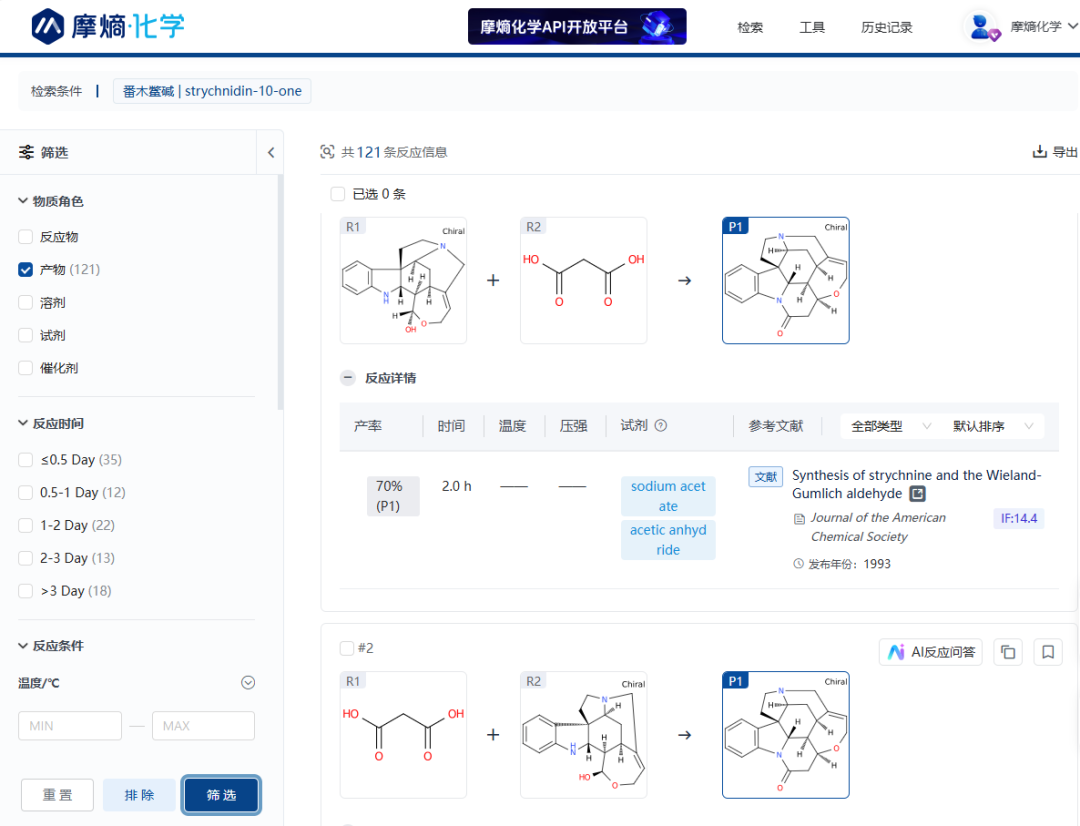
Task: Click the MolEntropy Chemistry logo
Action: pyautogui.click(x=108, y=26)
